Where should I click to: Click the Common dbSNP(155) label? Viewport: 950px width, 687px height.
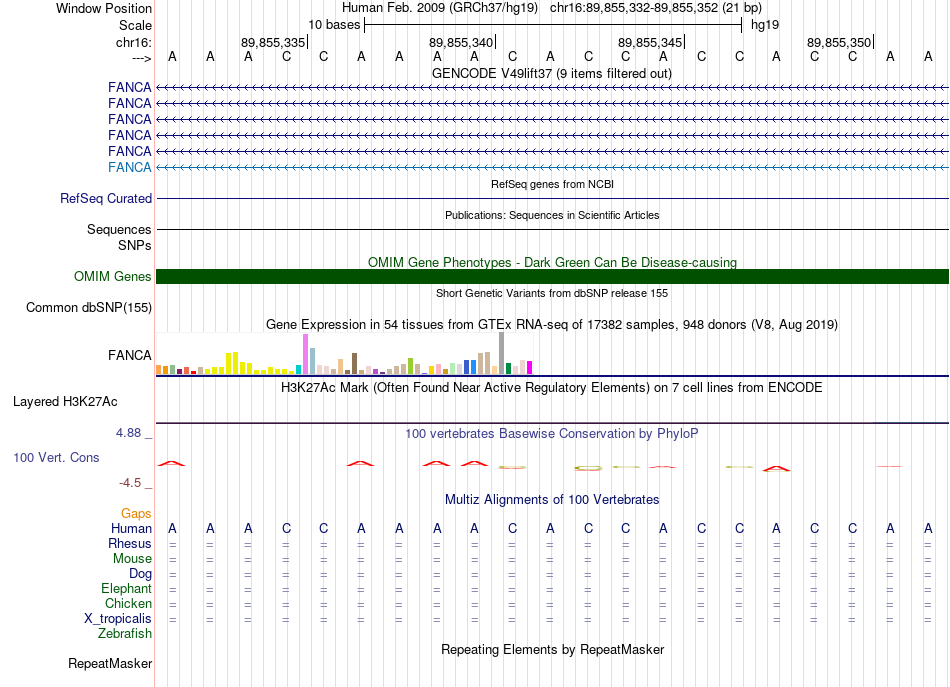[89, 307]
